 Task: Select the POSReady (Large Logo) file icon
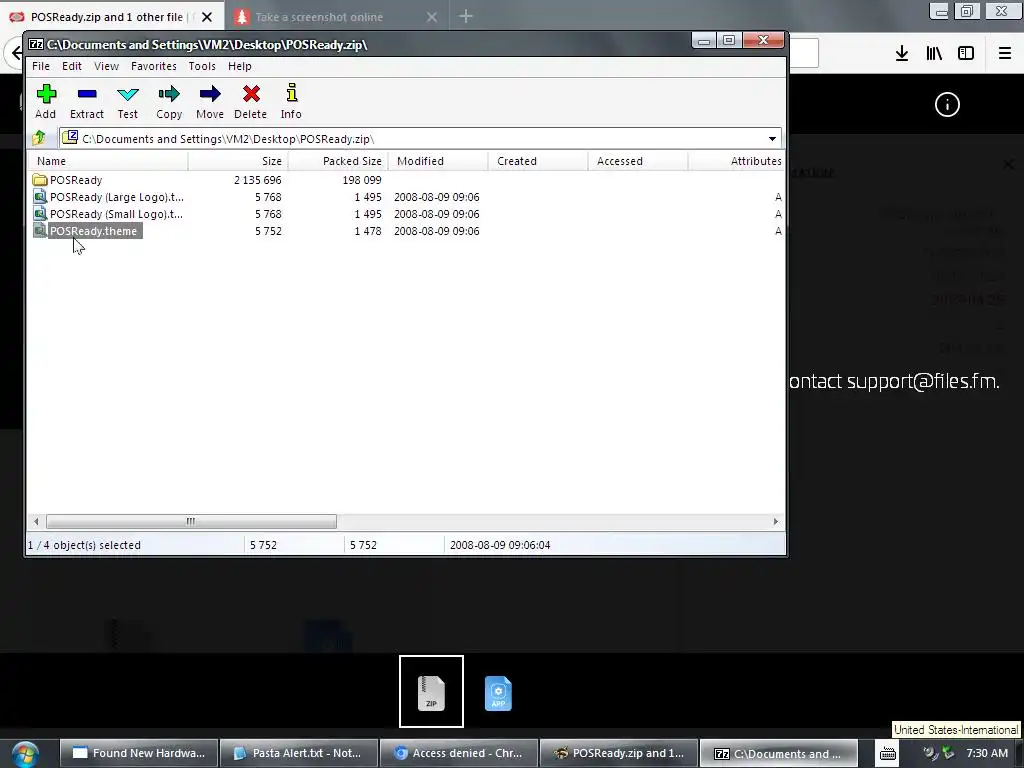40,197
